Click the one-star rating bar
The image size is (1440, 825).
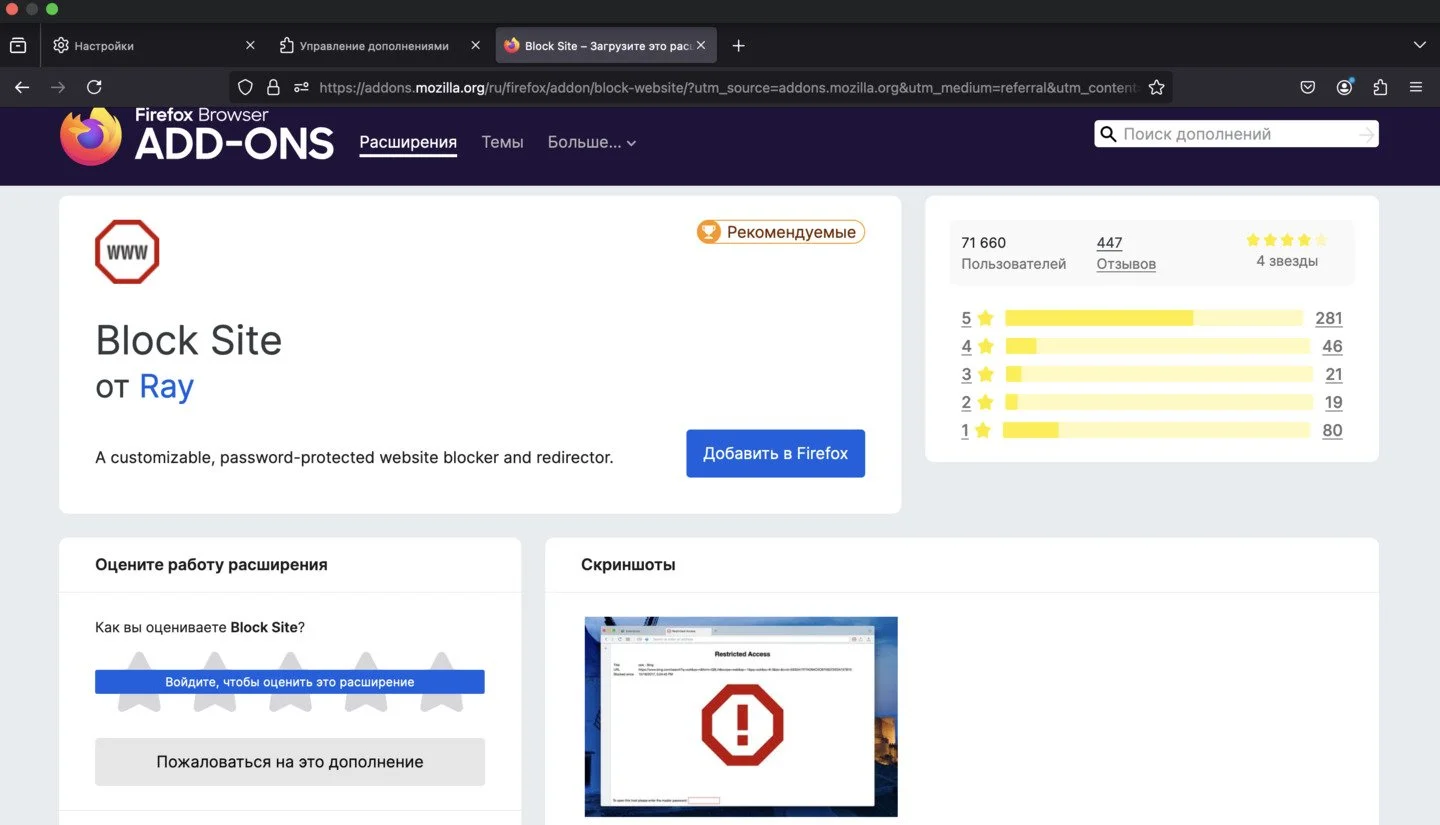point(1156,430)
